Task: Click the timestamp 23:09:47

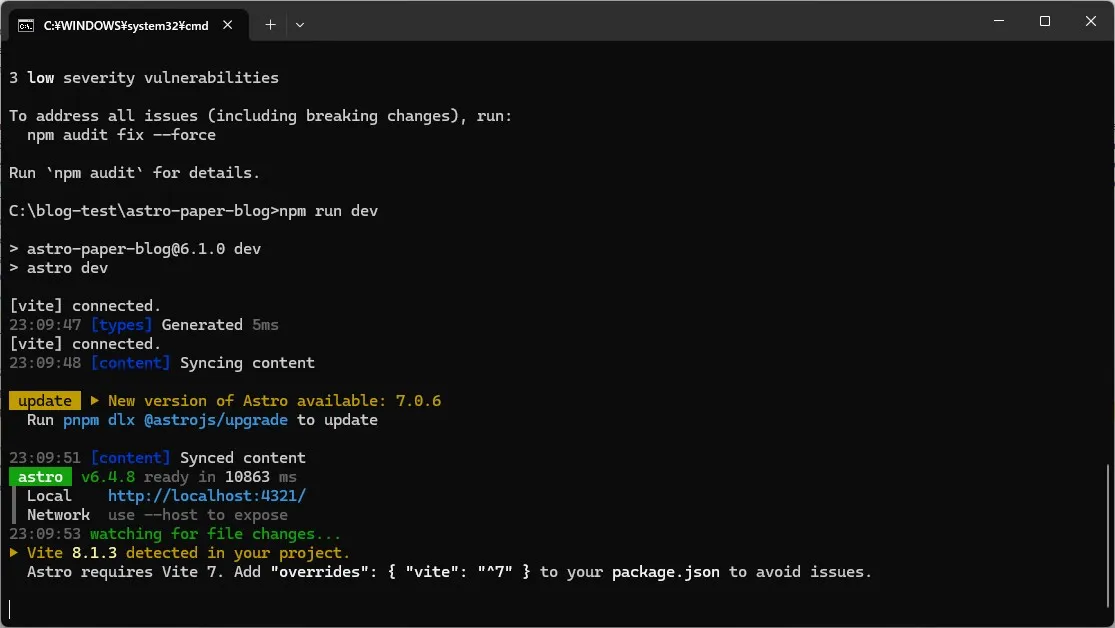Action: pyautogui.click(x=45, y=325)
